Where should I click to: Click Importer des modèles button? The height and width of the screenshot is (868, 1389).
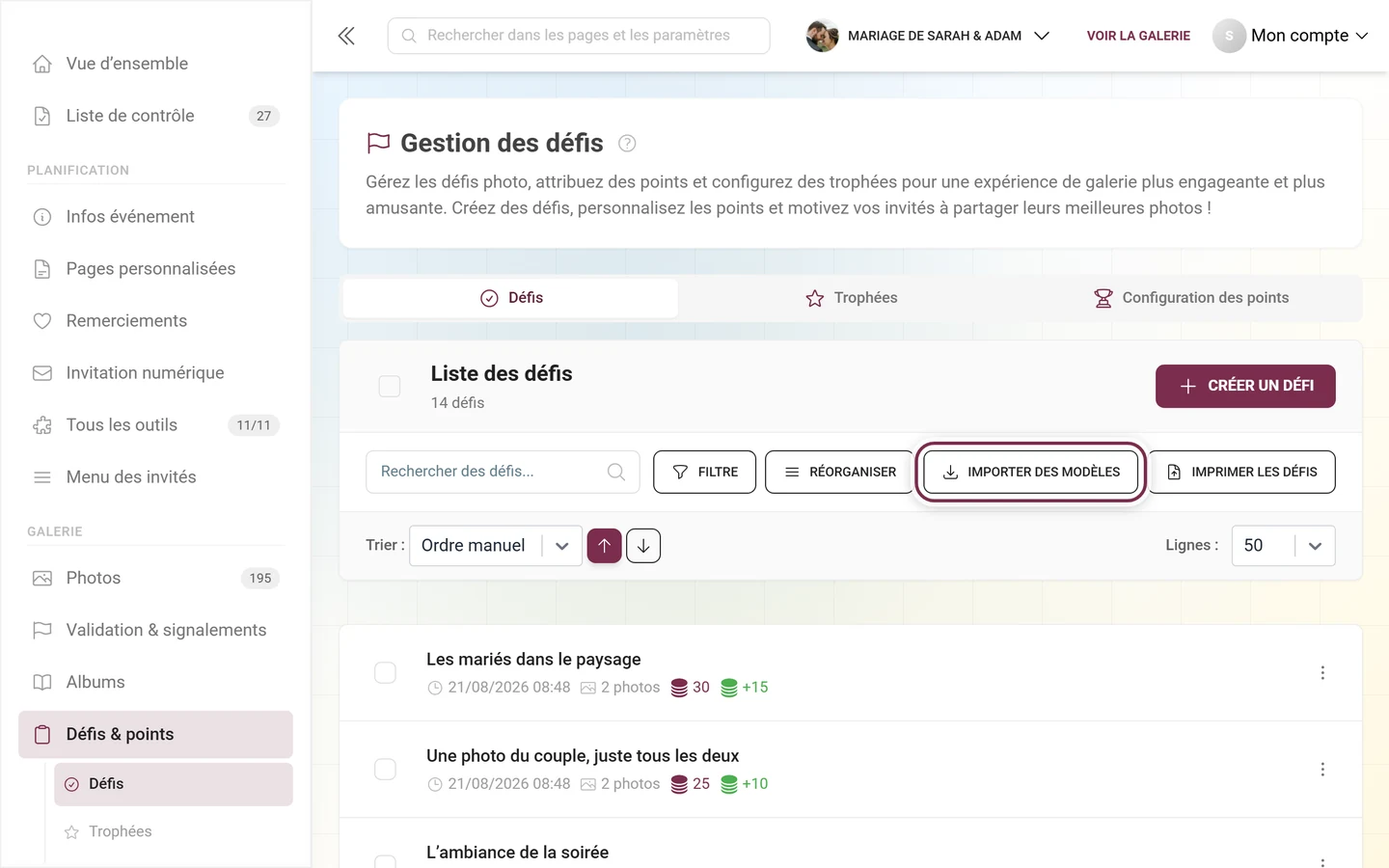(1031, 472)
